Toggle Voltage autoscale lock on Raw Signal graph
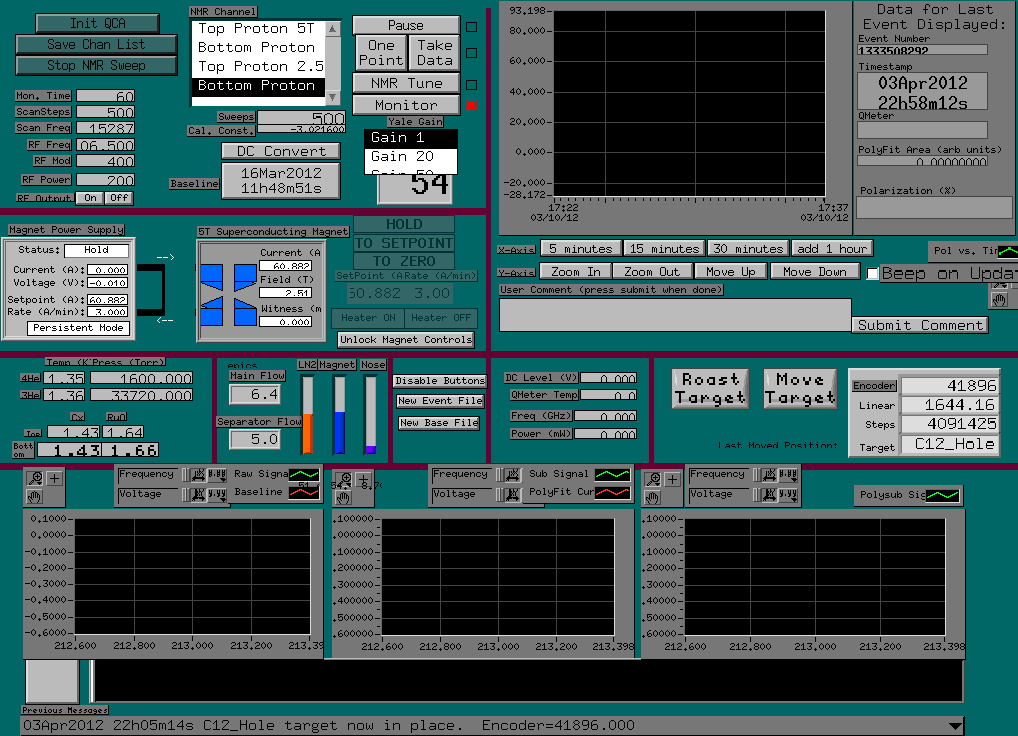 (x=186, y=495)
